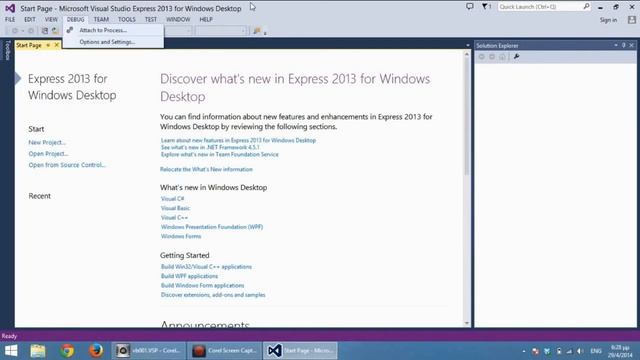640x360 pixels.
Task: Click the Find in Files toolbar icon
Action: pos(257,31)
